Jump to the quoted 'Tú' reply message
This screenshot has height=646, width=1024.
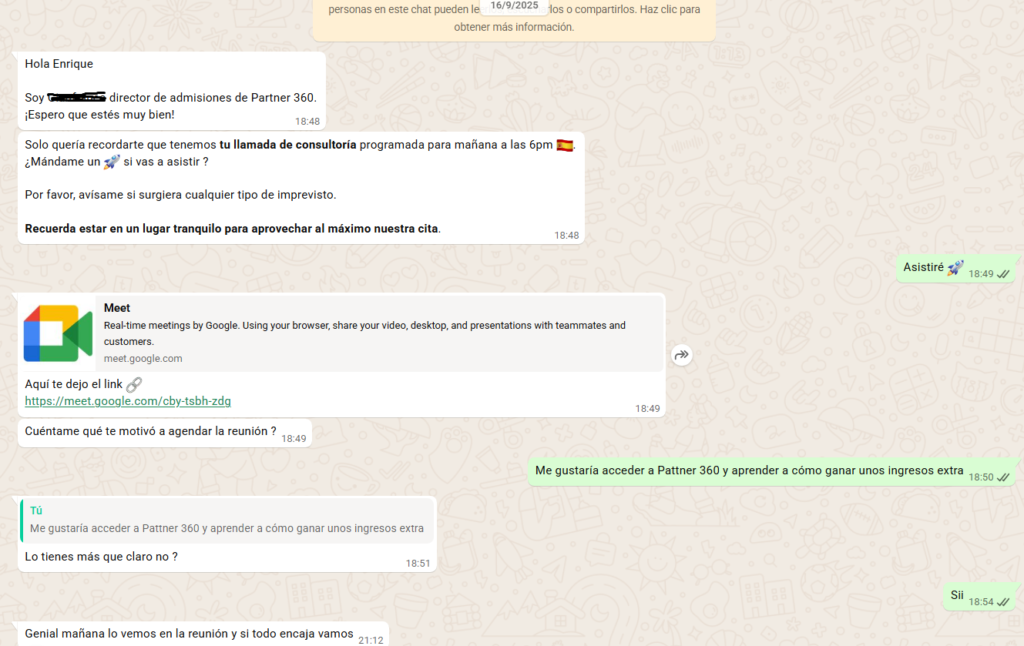pos(227,520)
